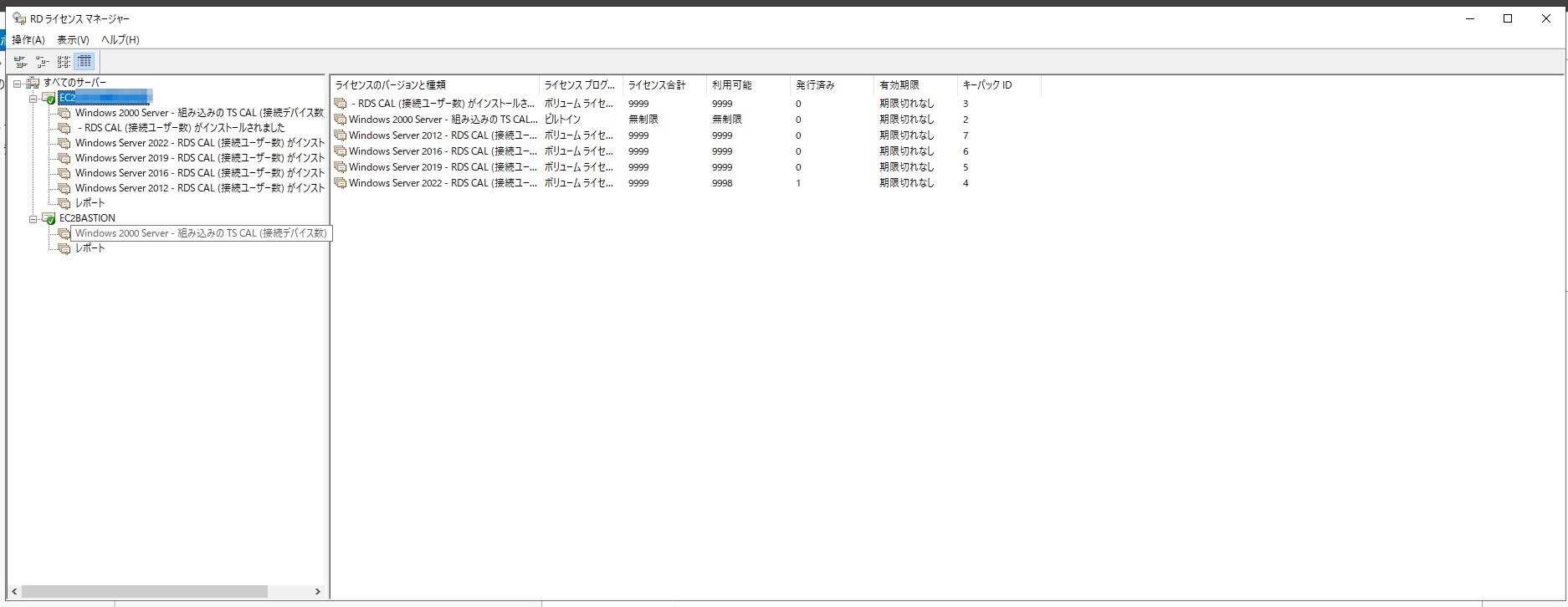The image size is (1568, 607).
Task: Sort by ライセンスのバージョンと種類 column header
Action: point(435,85)
